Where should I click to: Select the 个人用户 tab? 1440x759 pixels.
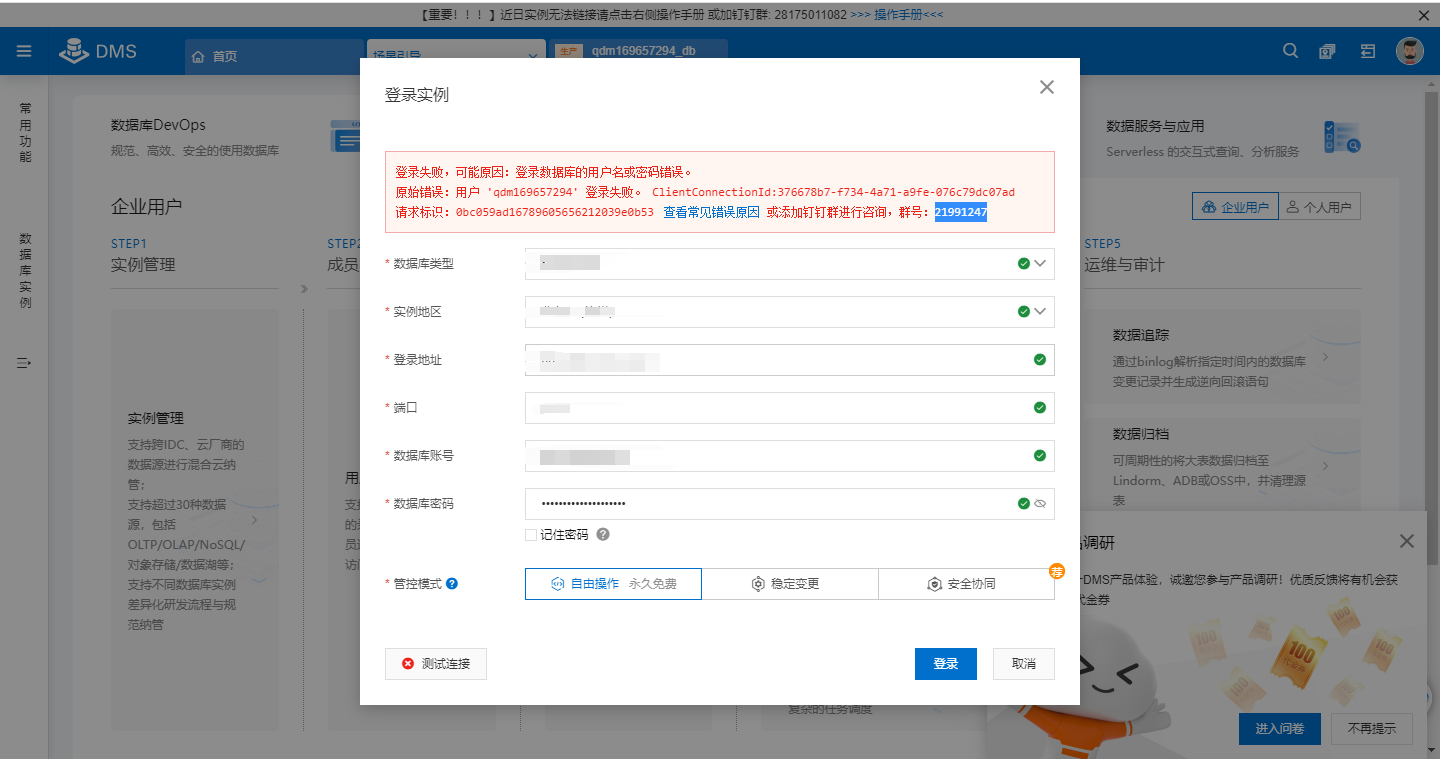[1320, 207]
